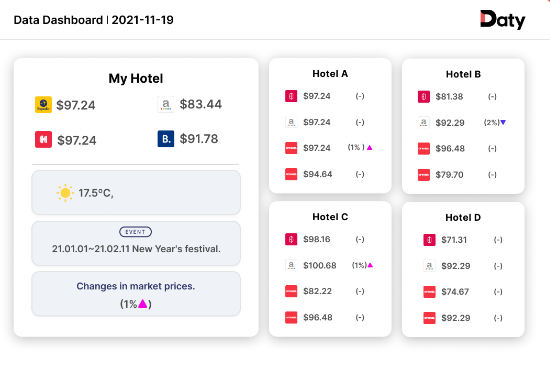Click the $100.68 price in Hotel C

(x=320, y=265)
